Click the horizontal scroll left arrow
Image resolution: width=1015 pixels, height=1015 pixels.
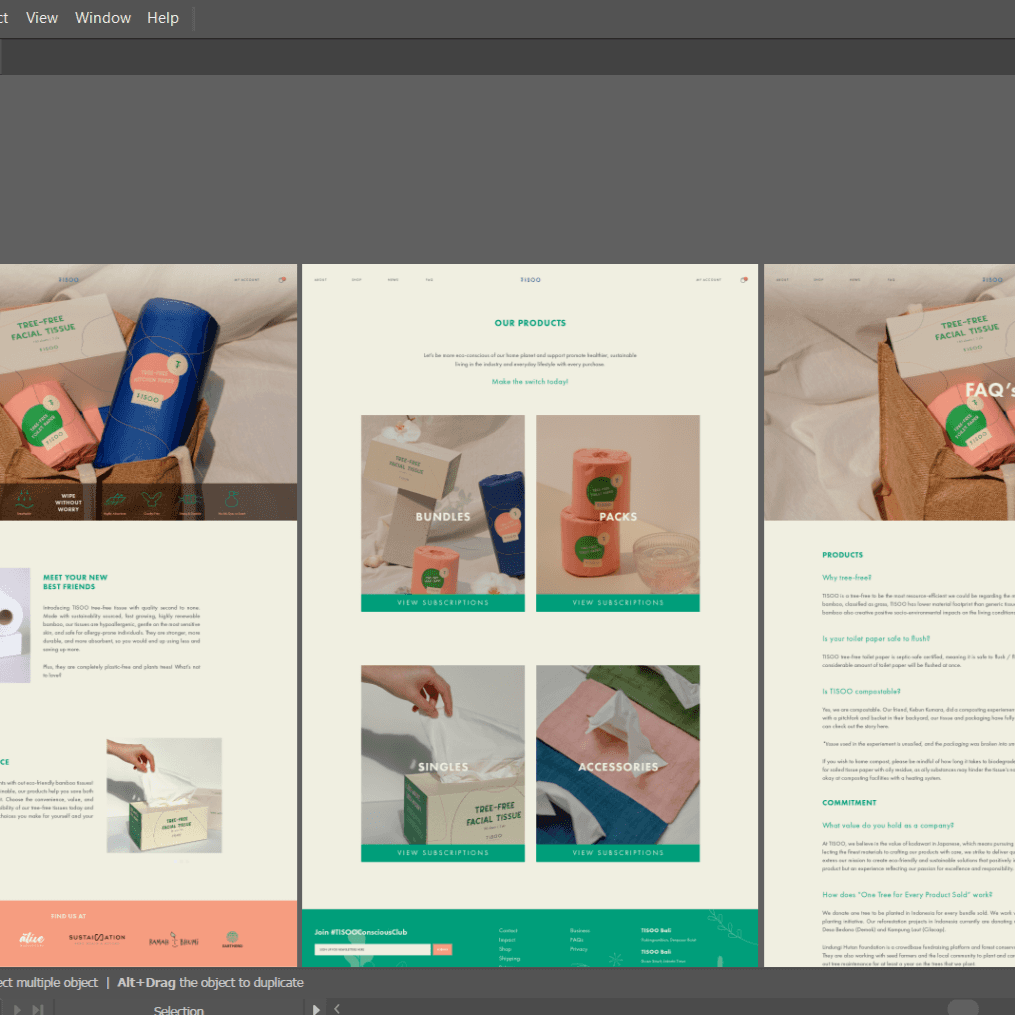(337, 1008)
